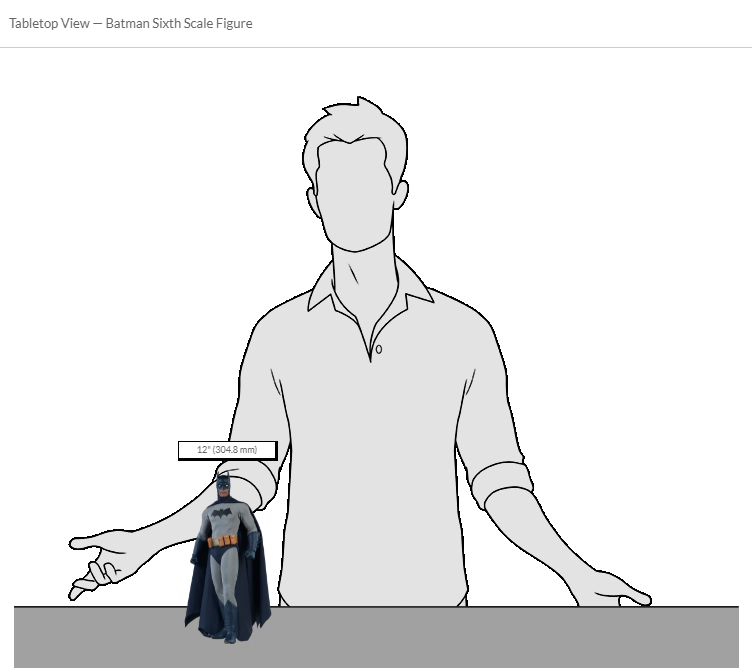Click the Batman figure image

(228, 558)
